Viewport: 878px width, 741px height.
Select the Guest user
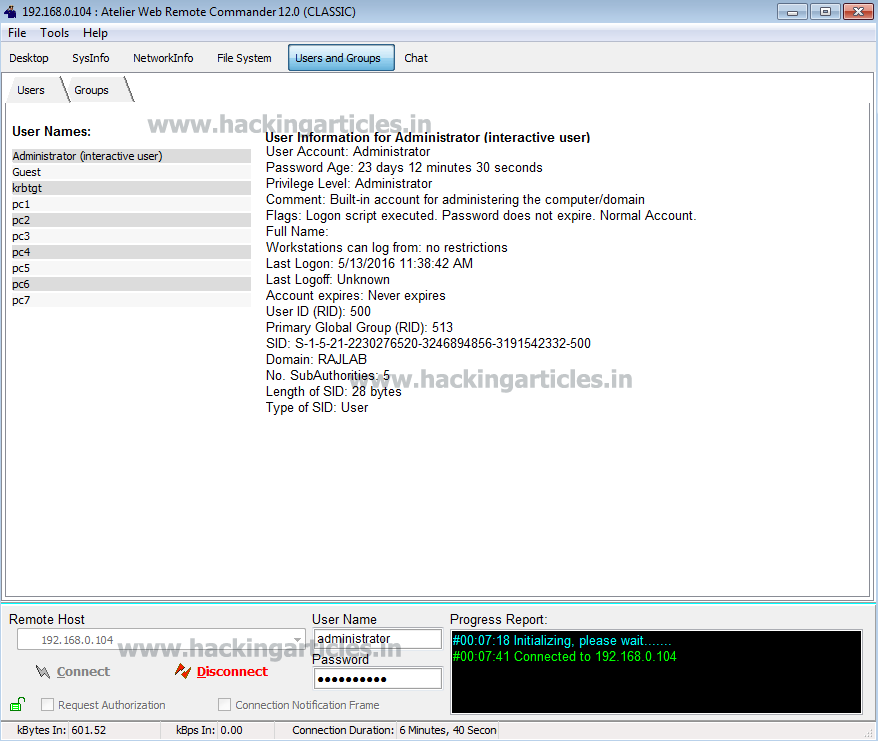131,172
